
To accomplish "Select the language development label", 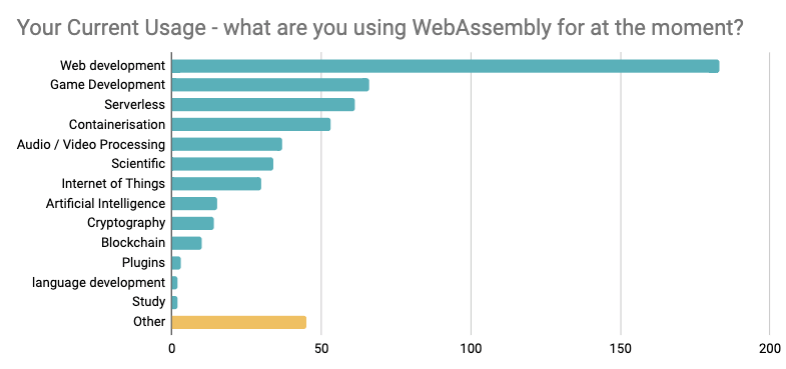I will point(99,283).
